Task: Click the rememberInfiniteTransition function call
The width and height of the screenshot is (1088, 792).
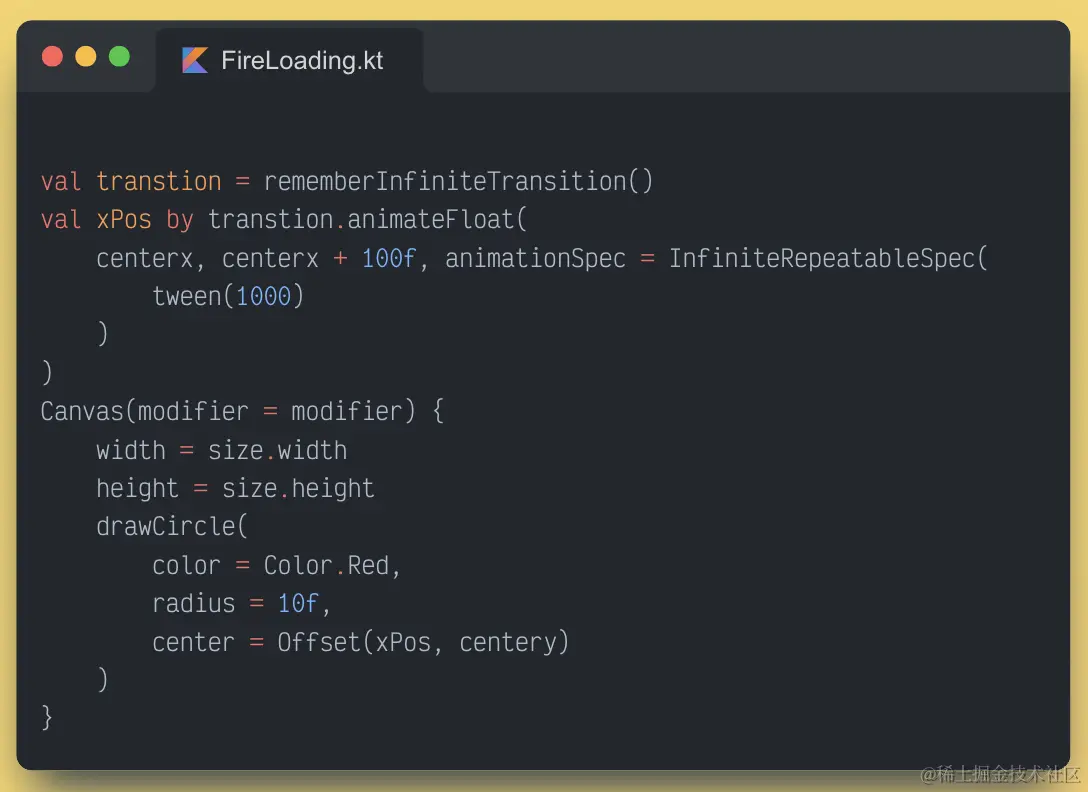Action: [x=445, y=181]
